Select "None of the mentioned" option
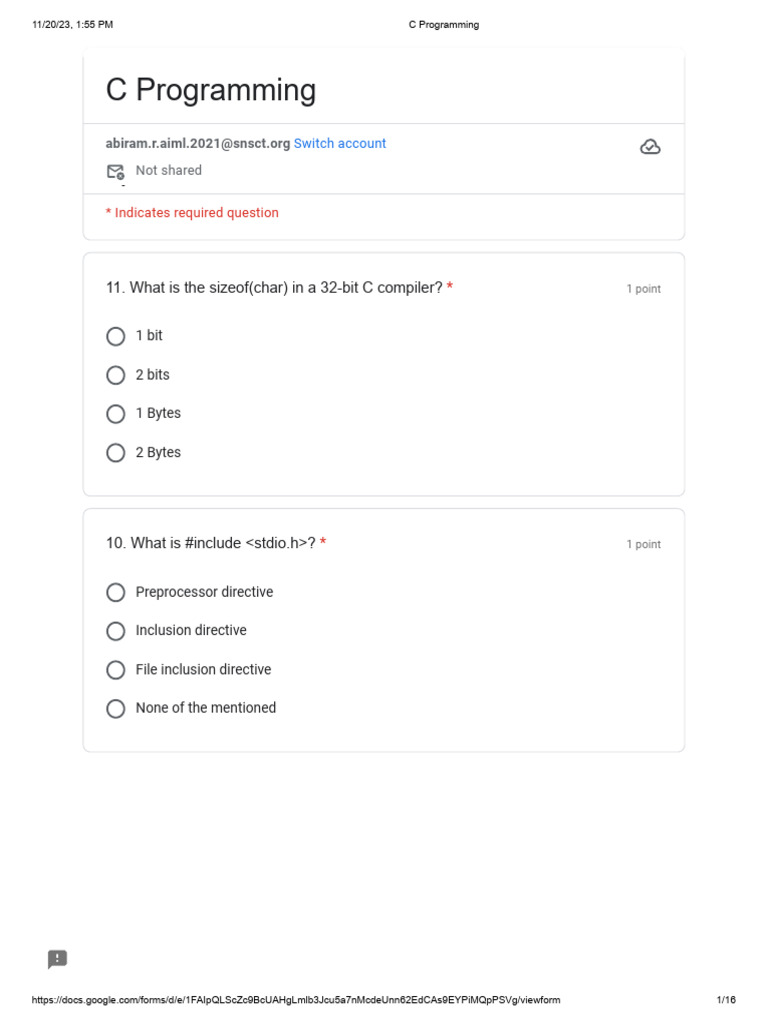Viewport: 768px width, 1024px height. tap(116, 709)
